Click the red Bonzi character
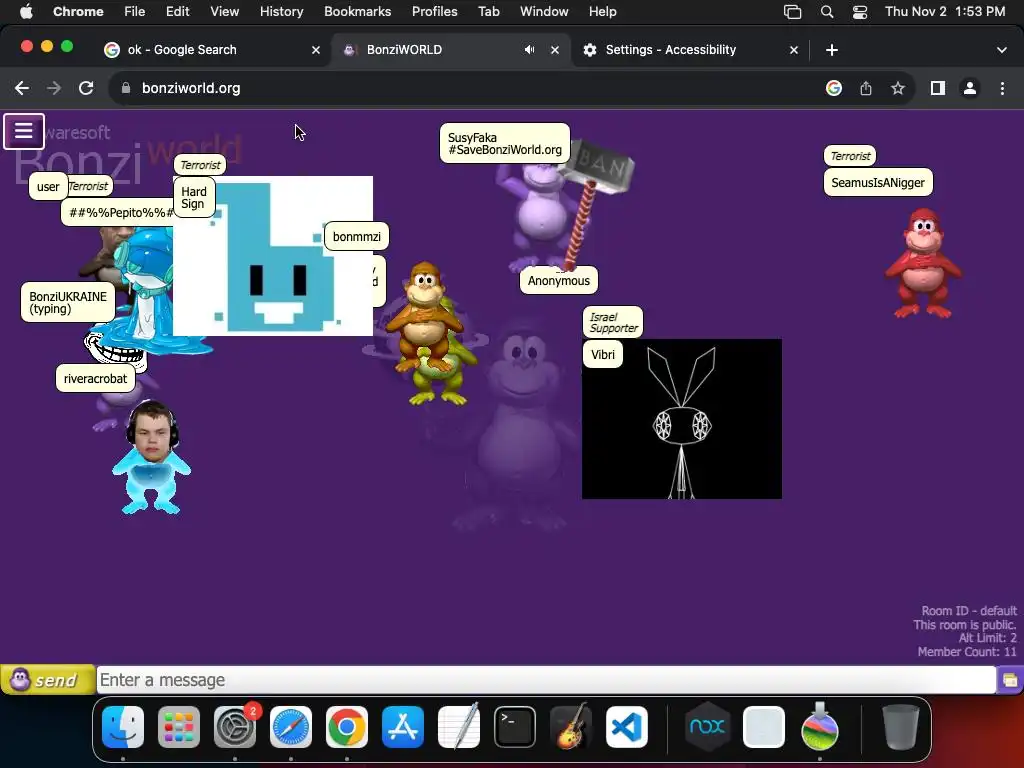1024x768 pixels. pyautogui.click(x=923, y=263)
